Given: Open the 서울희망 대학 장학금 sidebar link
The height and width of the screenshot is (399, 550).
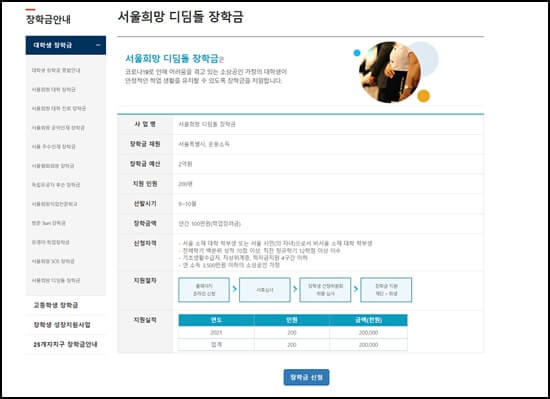Looking at the screenshot, I should 54,89.
